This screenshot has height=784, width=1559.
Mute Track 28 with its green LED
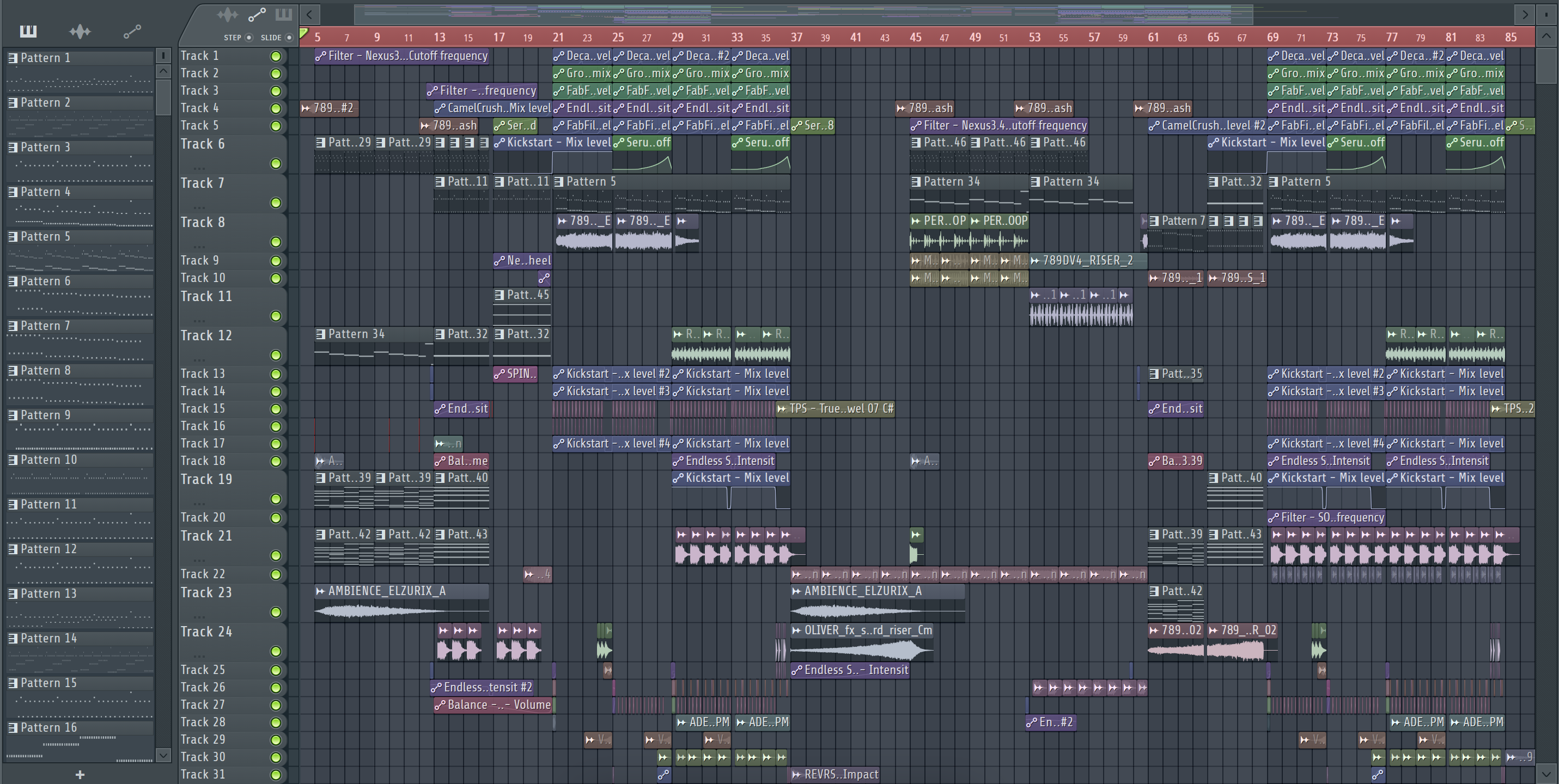tap(276, 722)
